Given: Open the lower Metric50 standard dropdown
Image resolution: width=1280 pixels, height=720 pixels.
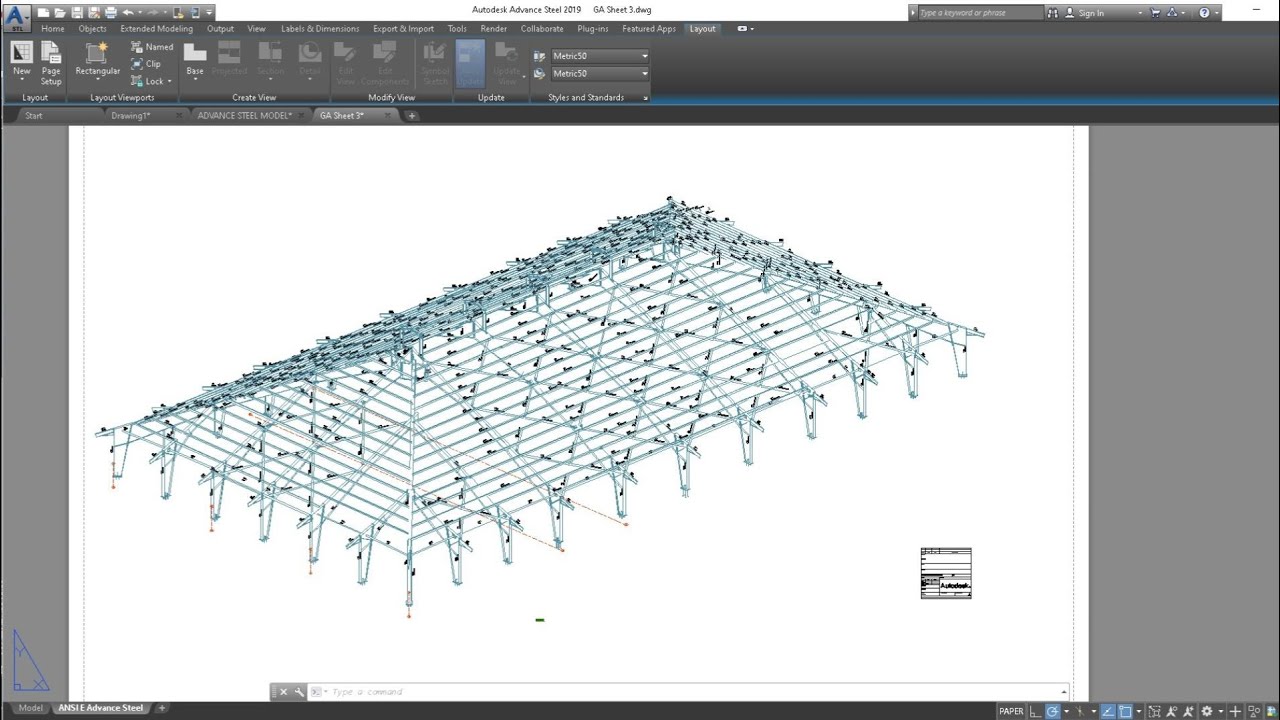Looking at the screenshot, I should pyautogui.click(x=600, y=73).
